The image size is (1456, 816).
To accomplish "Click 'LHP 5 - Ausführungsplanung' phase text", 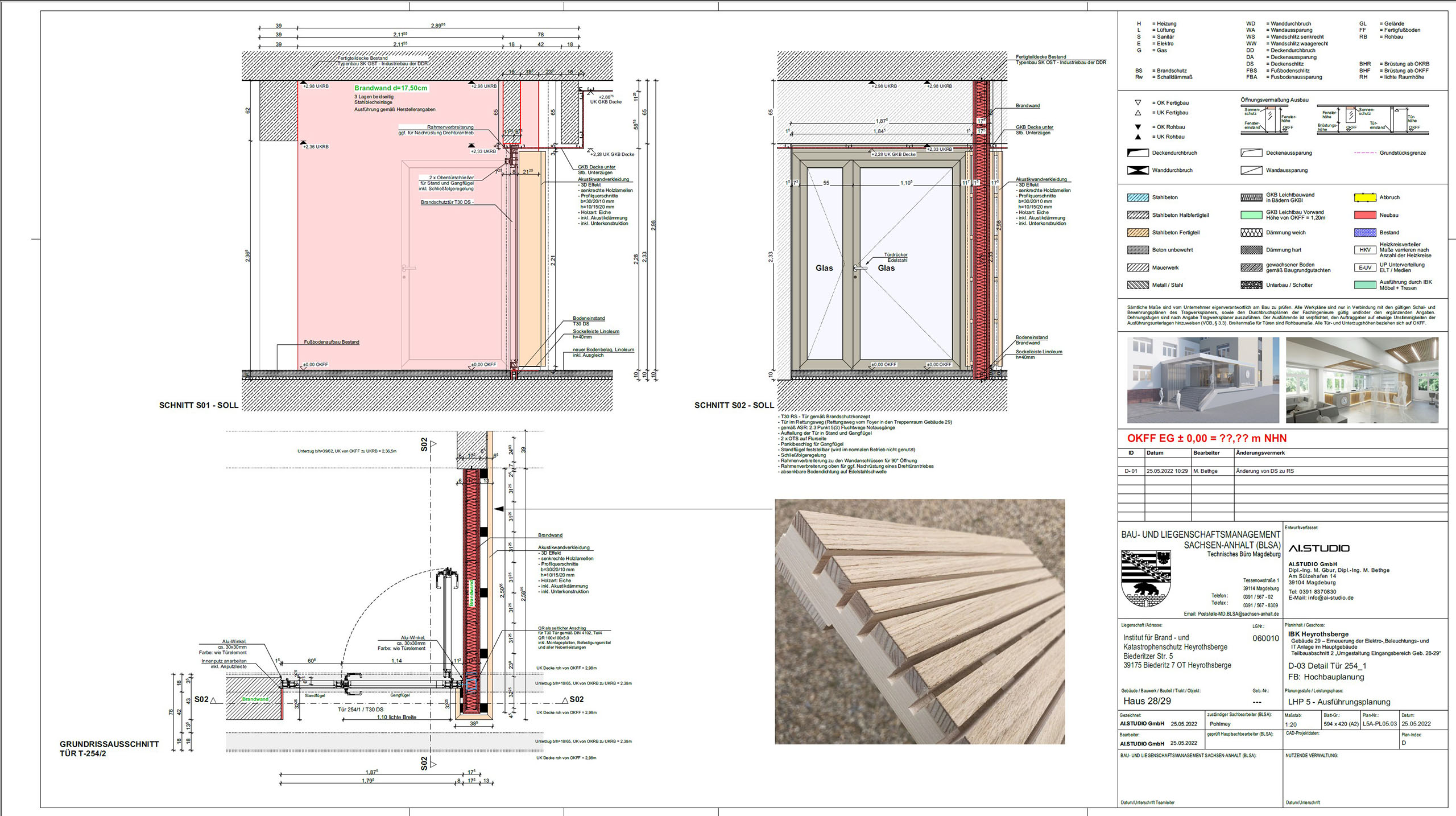I will [x=1339, y=702].
